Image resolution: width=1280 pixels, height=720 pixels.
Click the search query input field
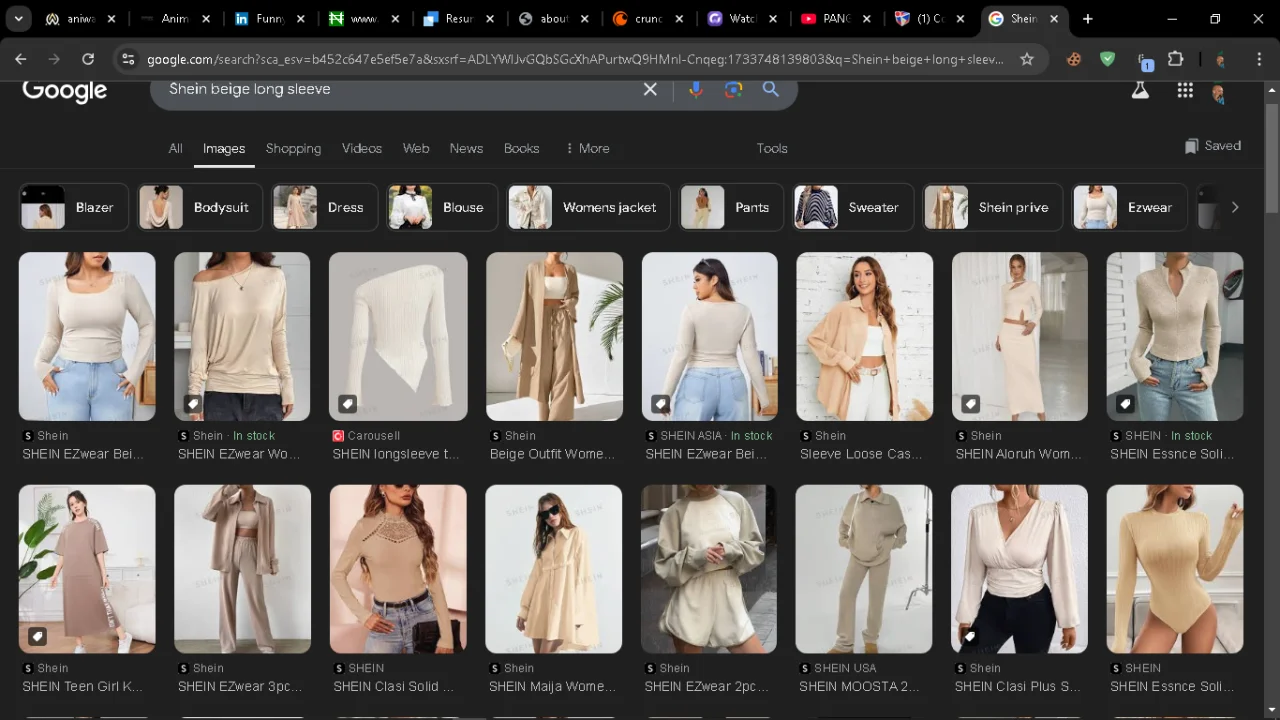click(x=400, y=89)
